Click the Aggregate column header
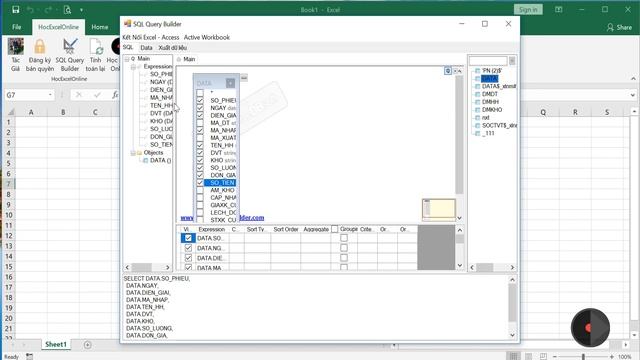Image resolution: width=640 pixels, height=360 pixels. [x=316, y=229]
